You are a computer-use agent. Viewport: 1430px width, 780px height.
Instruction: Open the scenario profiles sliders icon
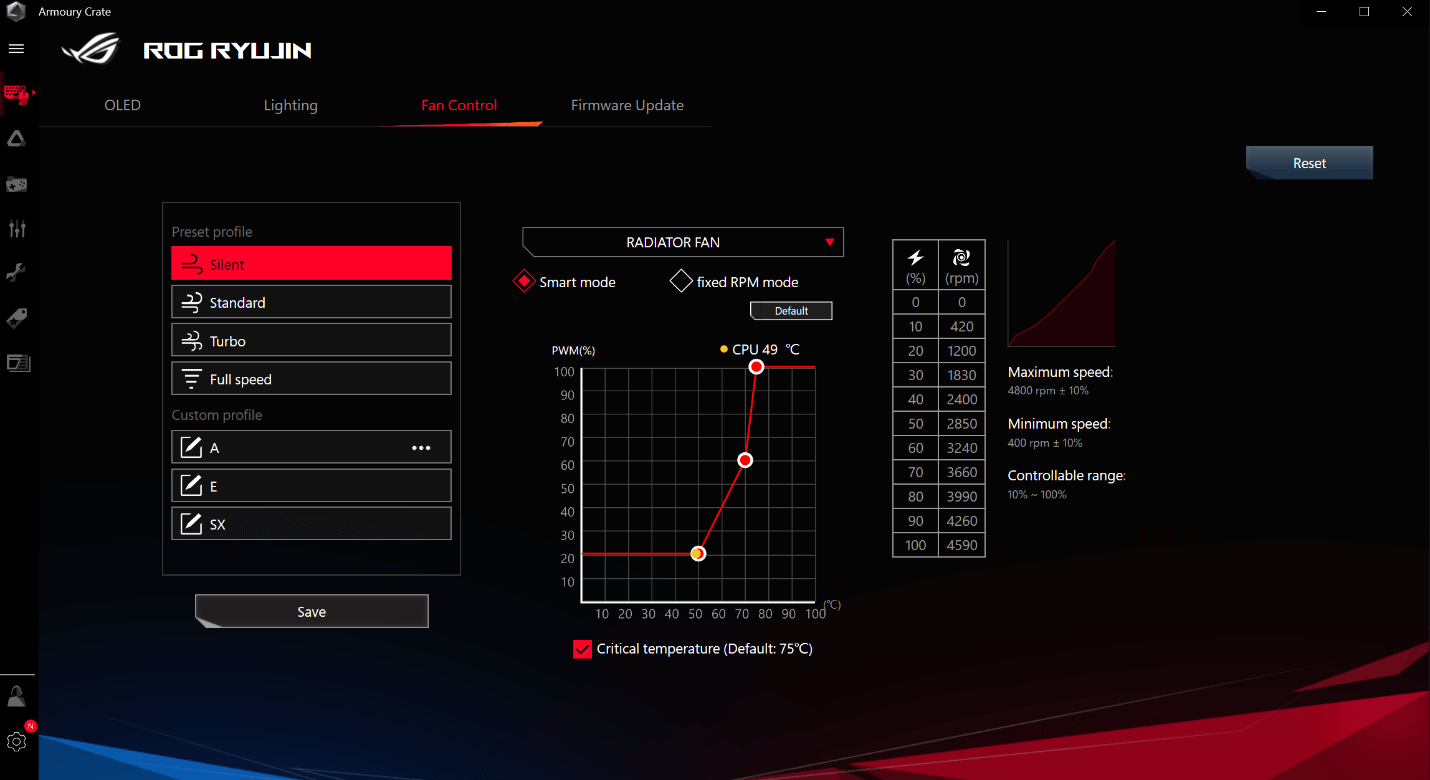(x=16, y=229)
